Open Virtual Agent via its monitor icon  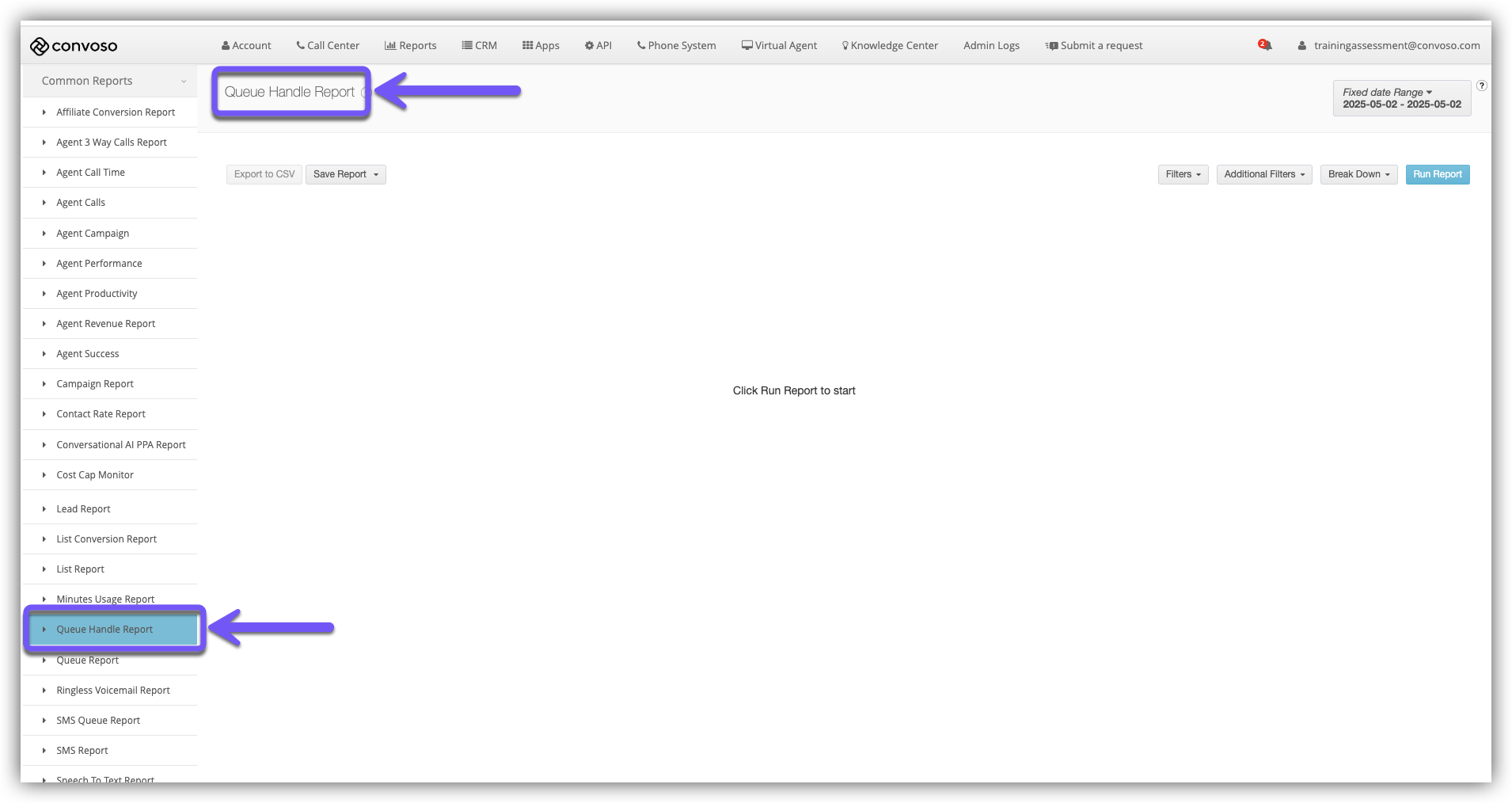pos(747,45)
